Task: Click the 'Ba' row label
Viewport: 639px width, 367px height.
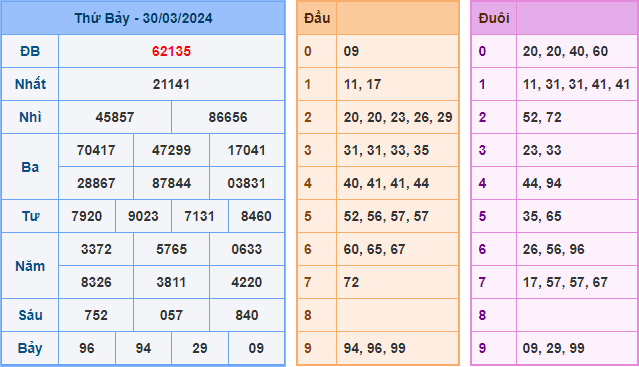Action: coord(30,167)
